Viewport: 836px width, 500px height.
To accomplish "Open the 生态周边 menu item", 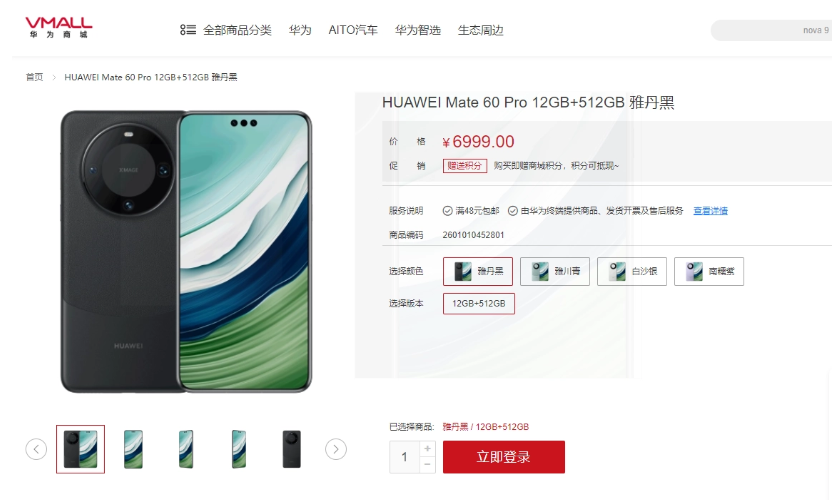I will pos(480,30).
